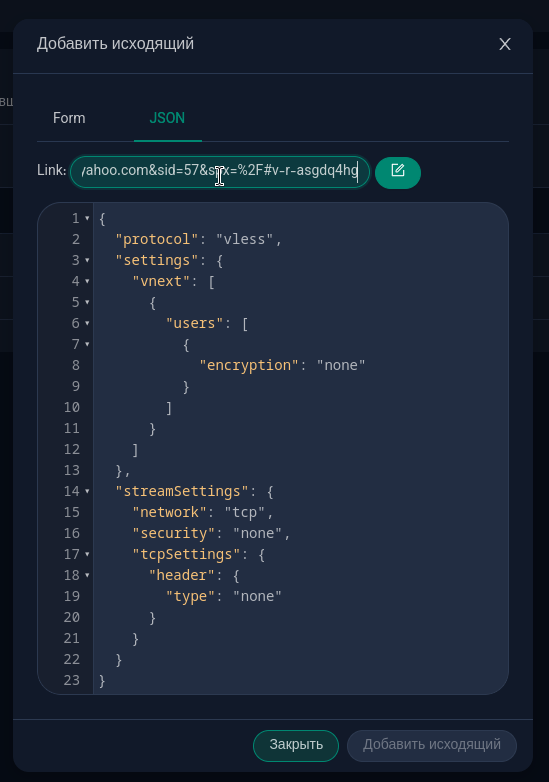The width and height of the screenshot is (549, 782).
Task: Collapse the user object on line 7
Action: (x=87, y=344)
